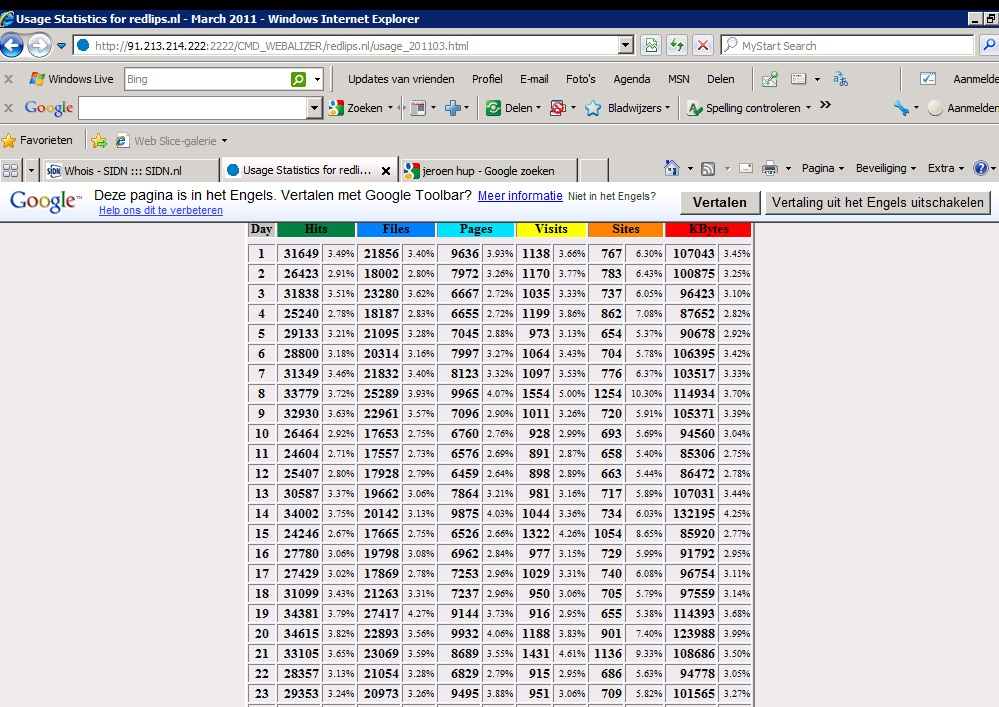
Task: Click the Stop loading red X icon
Action: point(703,45)
